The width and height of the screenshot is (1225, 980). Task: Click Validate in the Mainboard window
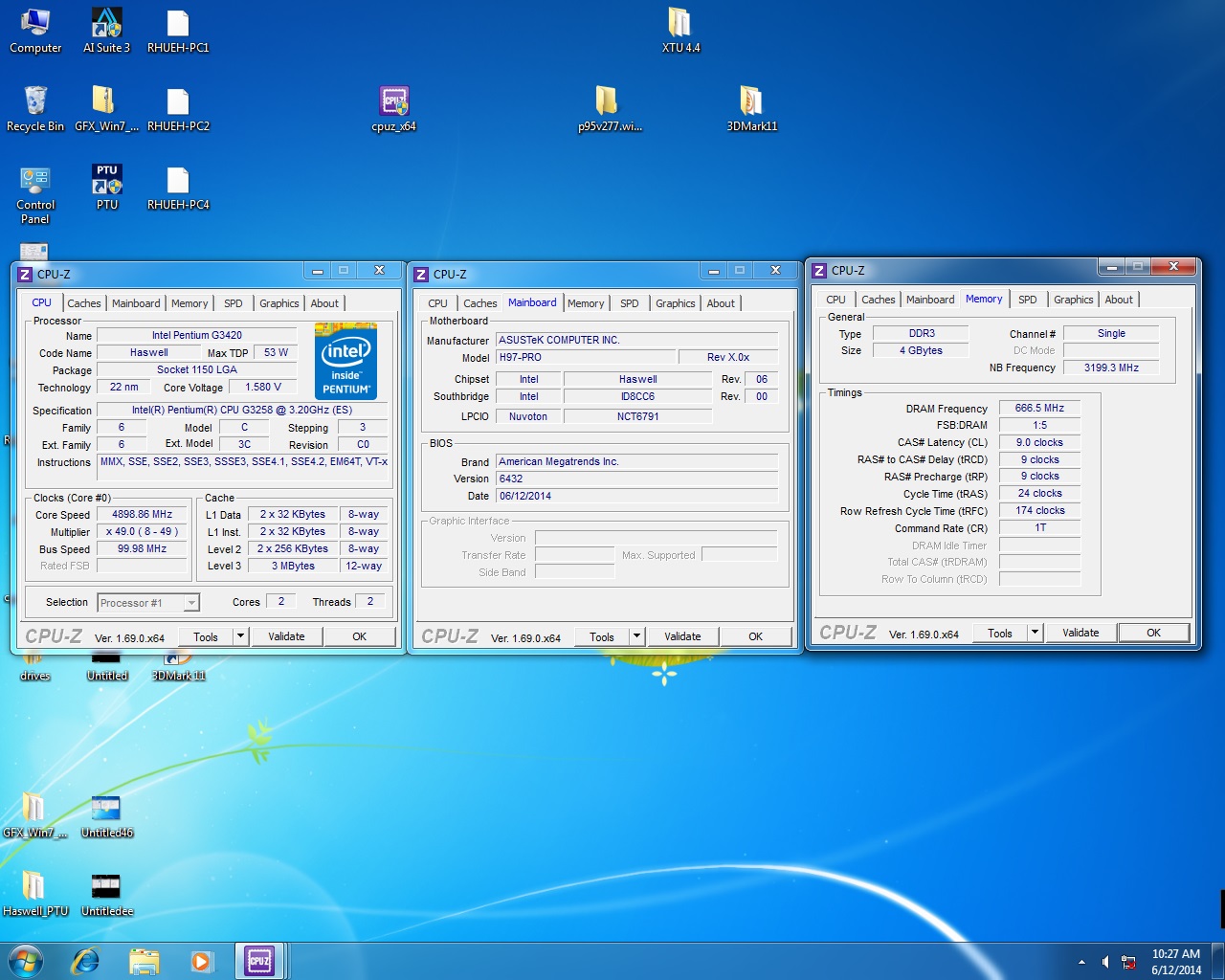(683, 635)
